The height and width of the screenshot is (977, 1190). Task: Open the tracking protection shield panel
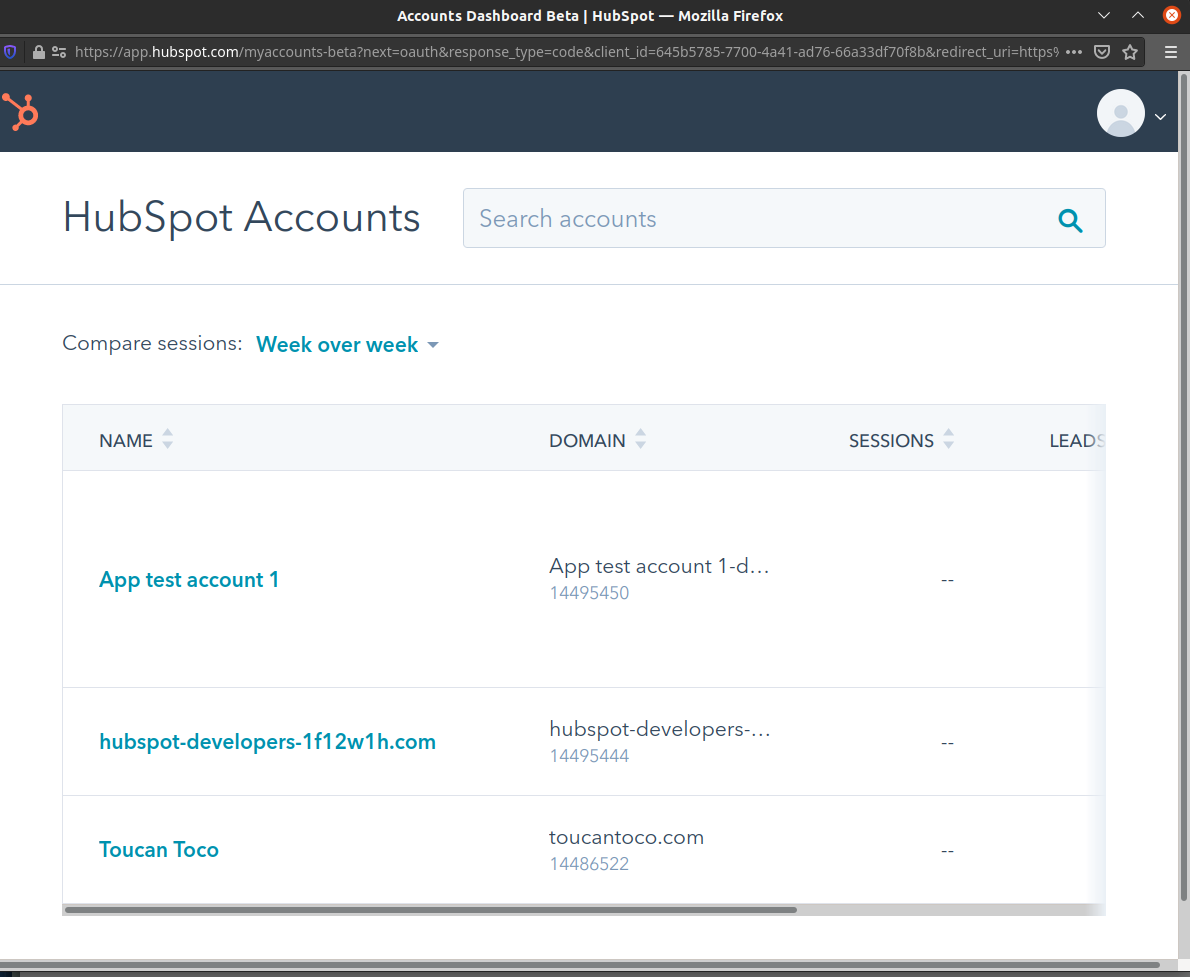(x=10, y=51)
